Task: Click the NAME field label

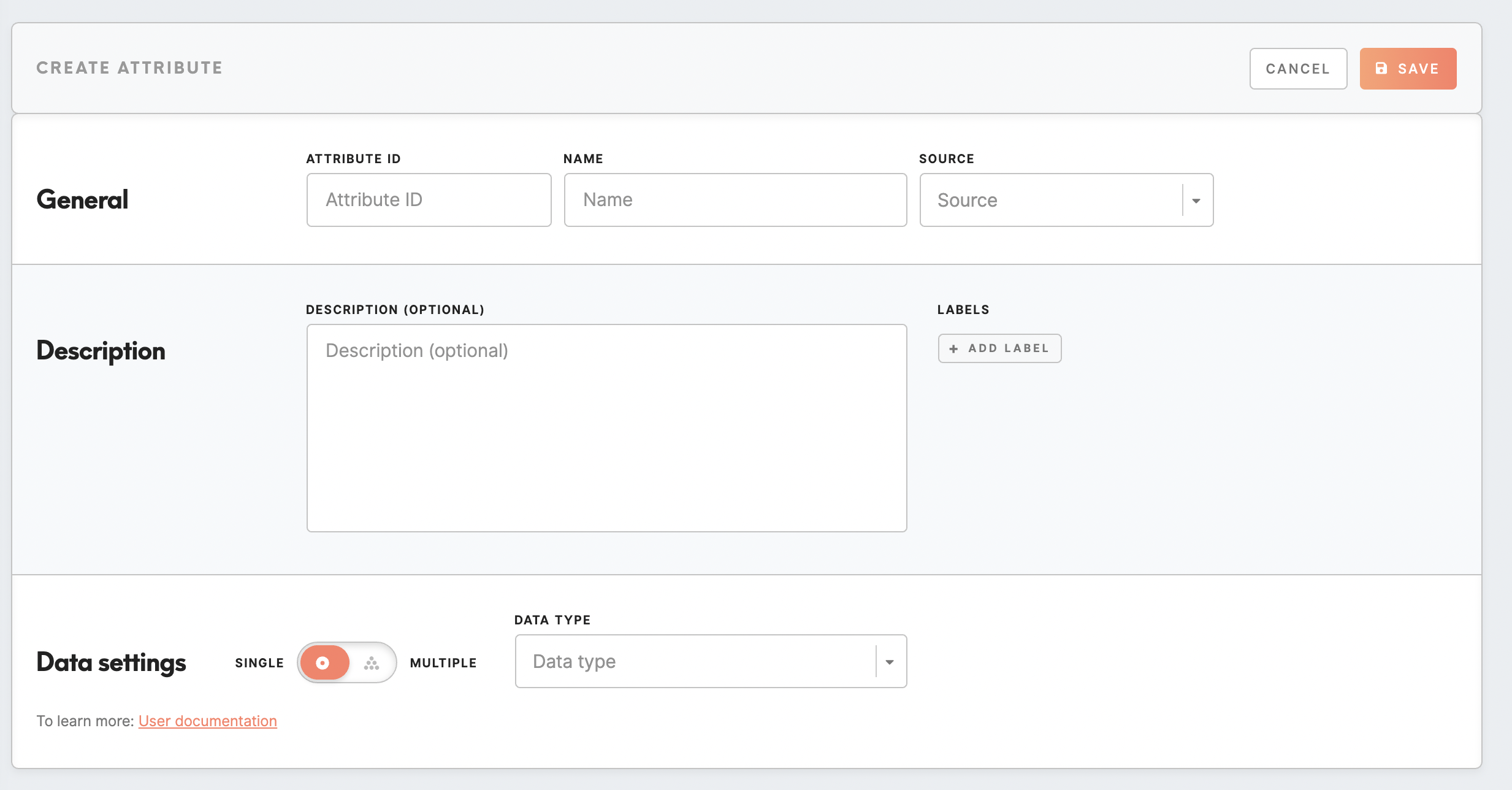Action: 583,159
